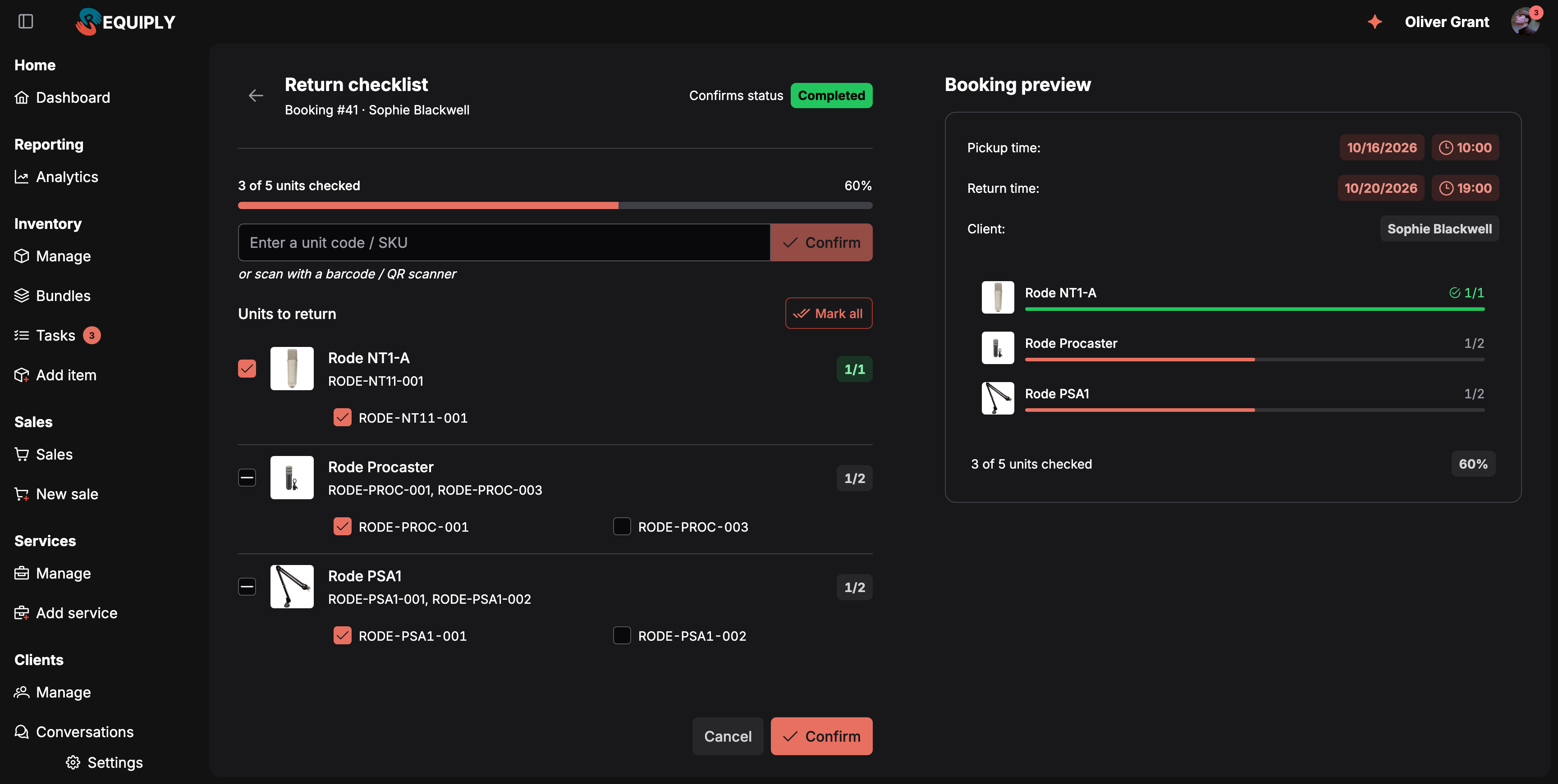Image resolution: width=1558 pixels, height=784 pixels.
Task: Start a New sale
Action: (56, 494)
